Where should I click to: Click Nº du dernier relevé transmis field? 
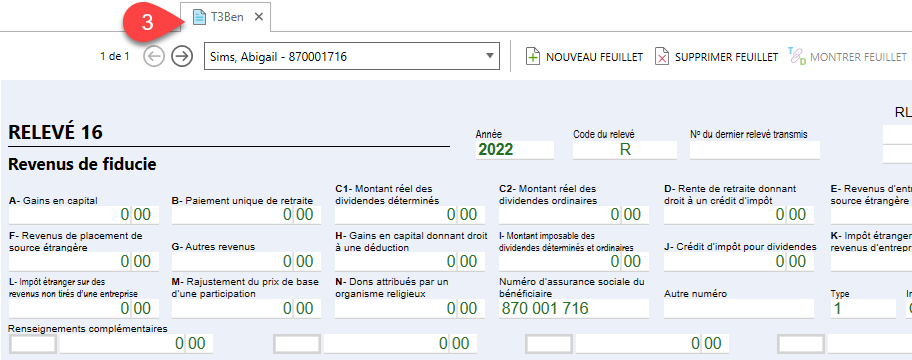point(754,149)
